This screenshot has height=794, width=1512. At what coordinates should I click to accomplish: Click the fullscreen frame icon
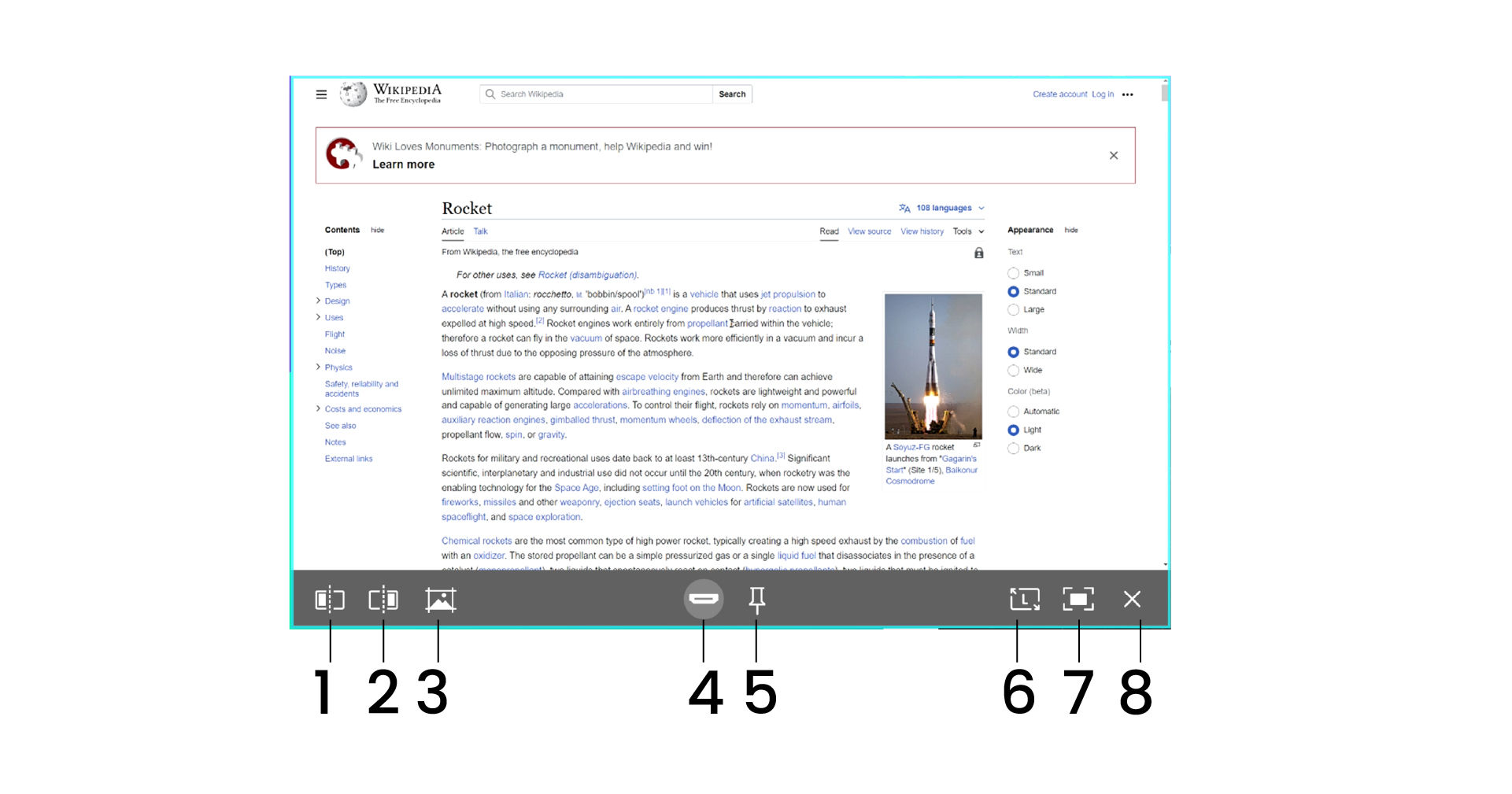[x=1078, y=600]
